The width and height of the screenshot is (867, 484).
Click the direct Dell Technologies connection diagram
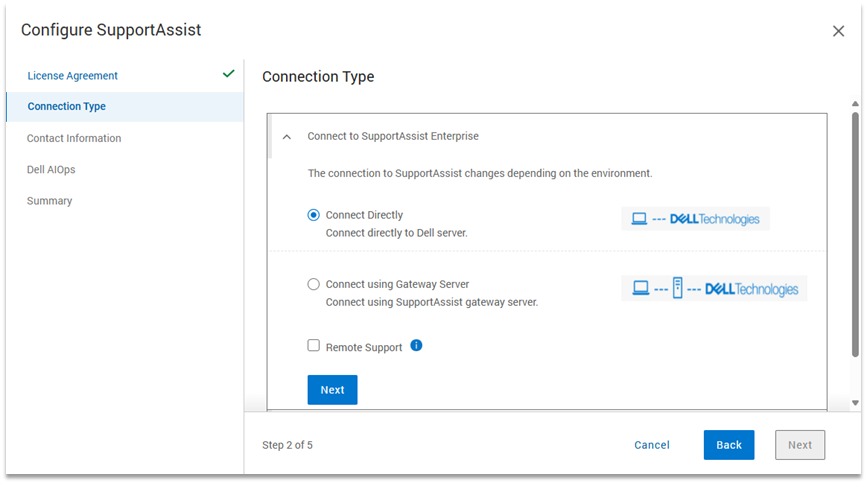tap(695, 219)
